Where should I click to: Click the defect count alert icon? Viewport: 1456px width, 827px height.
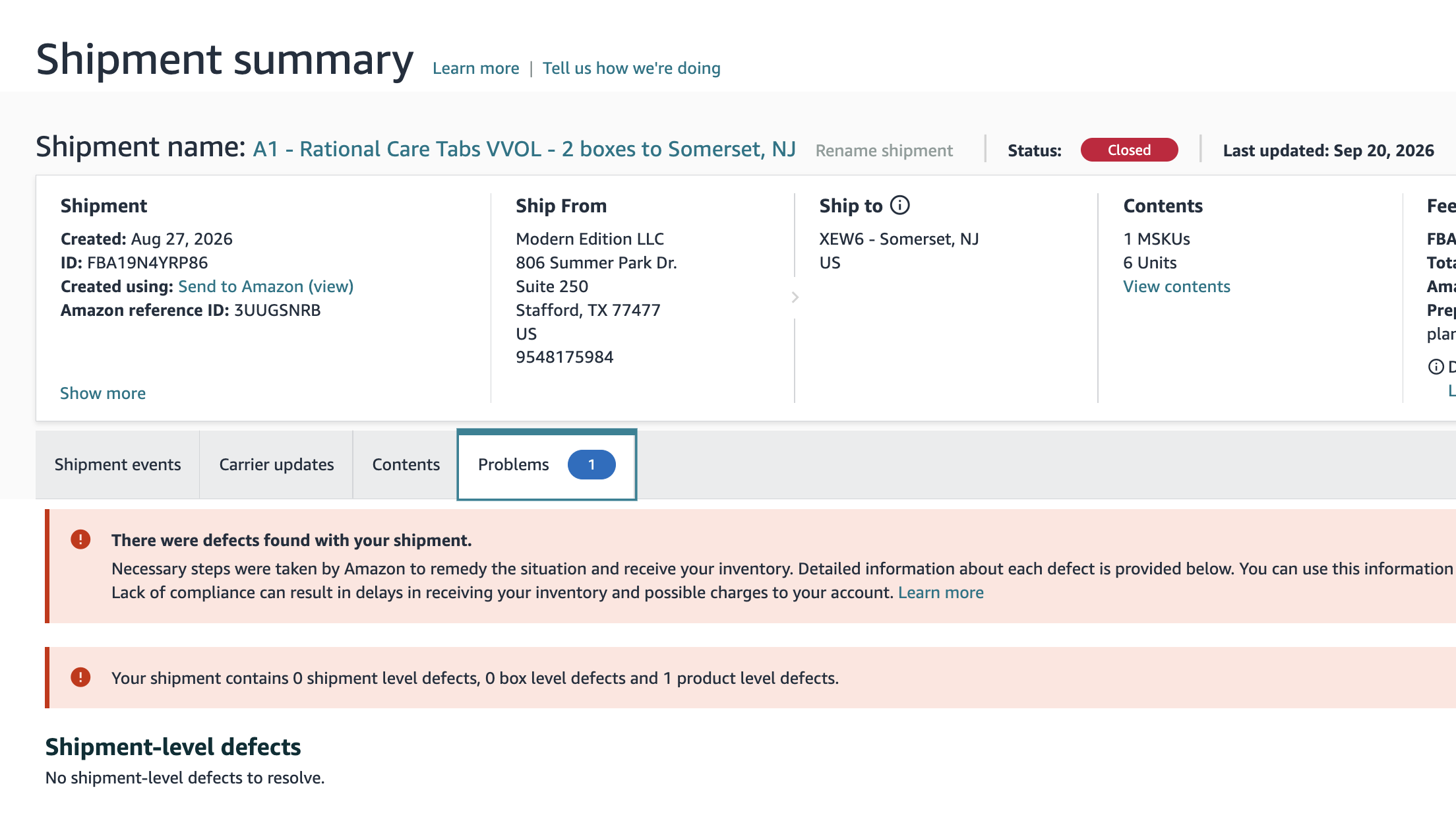point(80,677)
